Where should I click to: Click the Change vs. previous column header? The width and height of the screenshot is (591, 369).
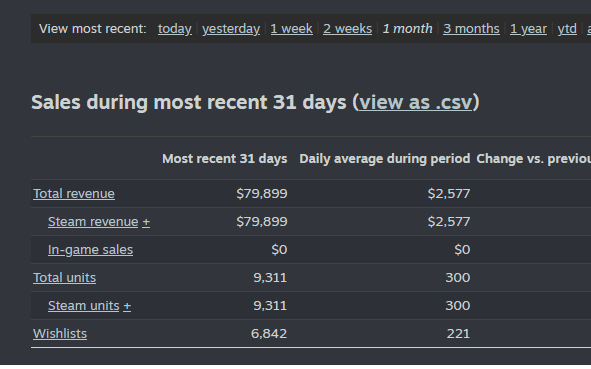533,159
